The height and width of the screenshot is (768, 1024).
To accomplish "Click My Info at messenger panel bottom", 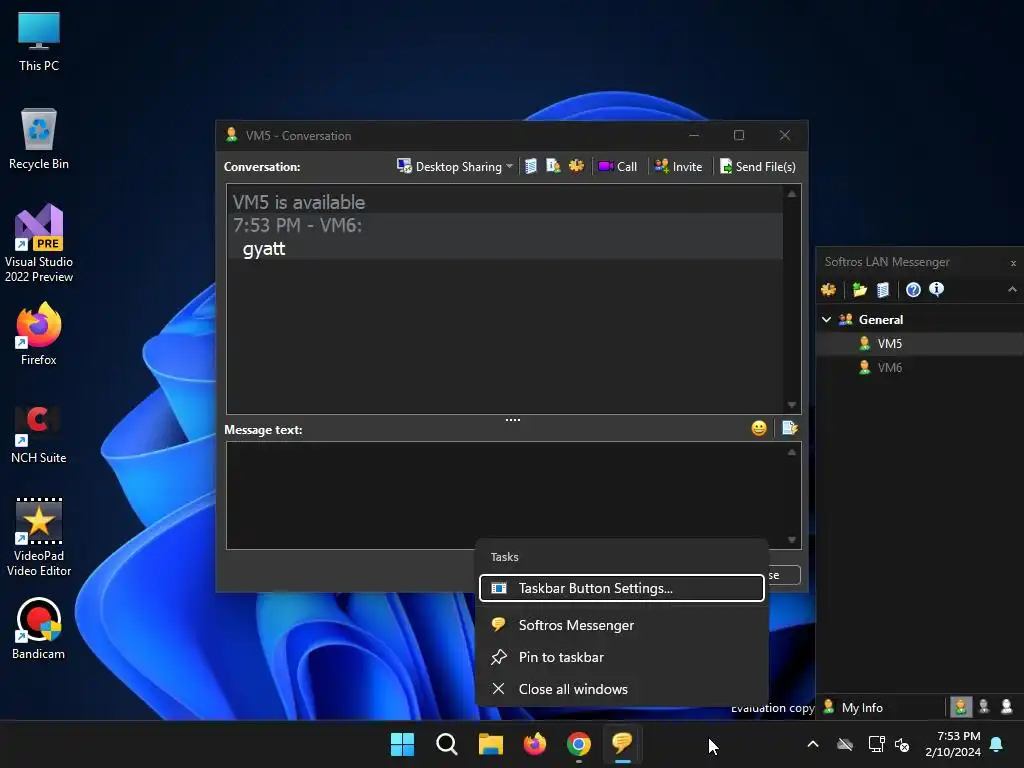I will pos(854,707).
